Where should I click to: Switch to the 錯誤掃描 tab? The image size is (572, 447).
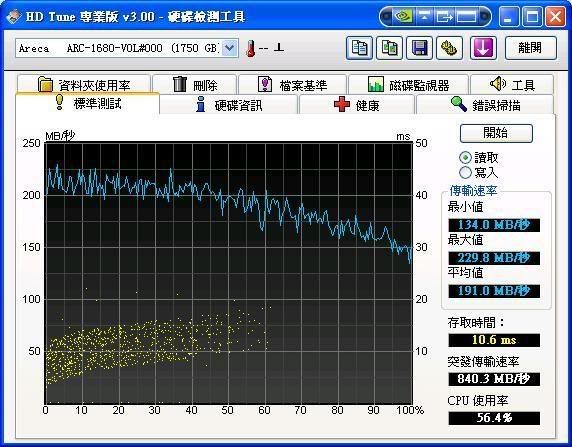485,105
